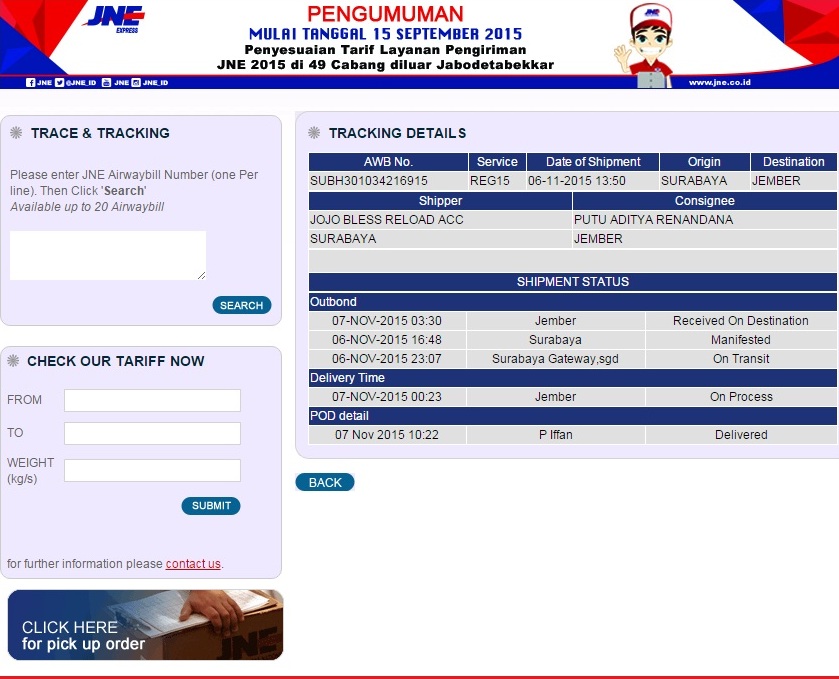Viewport: 839px width, 679px height.
Task: Click the Consignee column header
Action: (705, 201)
